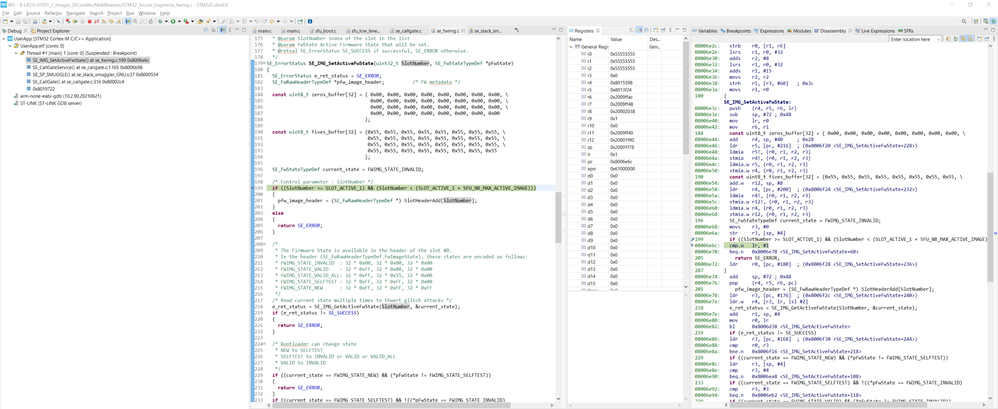Viewport: 998px width, 409px height.
Task: Toggle Show Source in Disassembly toolbar
Action: pyautogui.click(x=970, y=39)
